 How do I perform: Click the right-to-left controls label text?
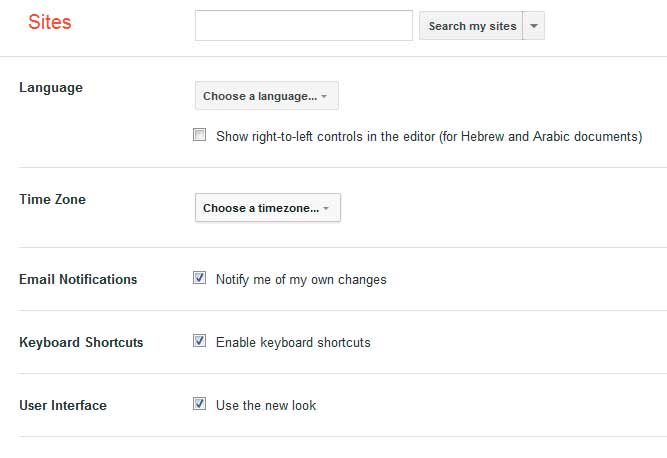click(x=429, y=137)
